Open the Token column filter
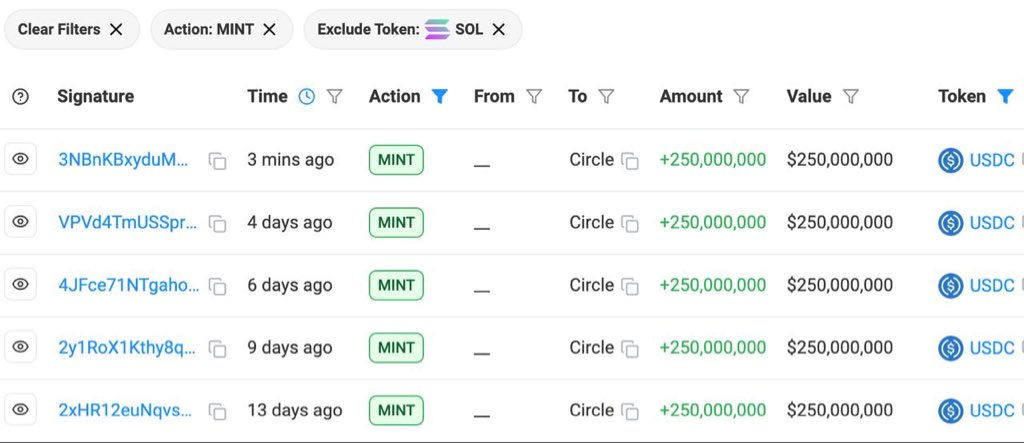Image resolution: width=1024 pixels, height=443 pixels. pyautogui.click(x=1005, y=97)
